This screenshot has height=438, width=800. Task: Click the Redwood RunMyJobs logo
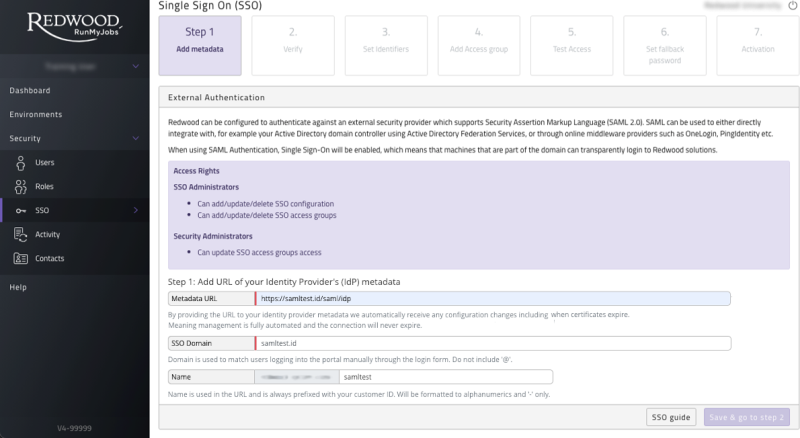pos(74,27)
